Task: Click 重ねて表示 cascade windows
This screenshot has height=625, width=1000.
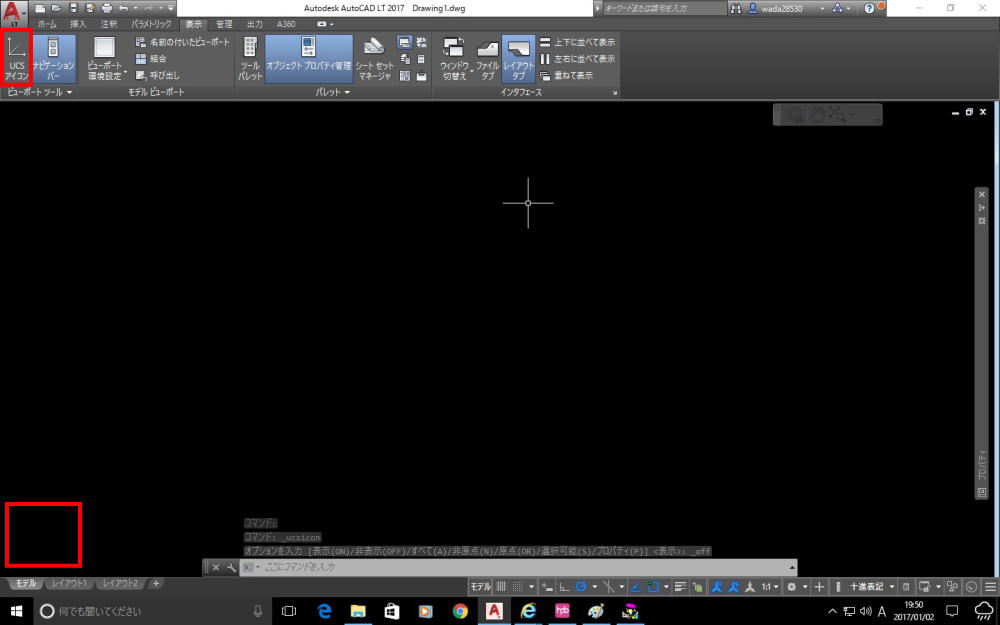Action: (566, 75)
